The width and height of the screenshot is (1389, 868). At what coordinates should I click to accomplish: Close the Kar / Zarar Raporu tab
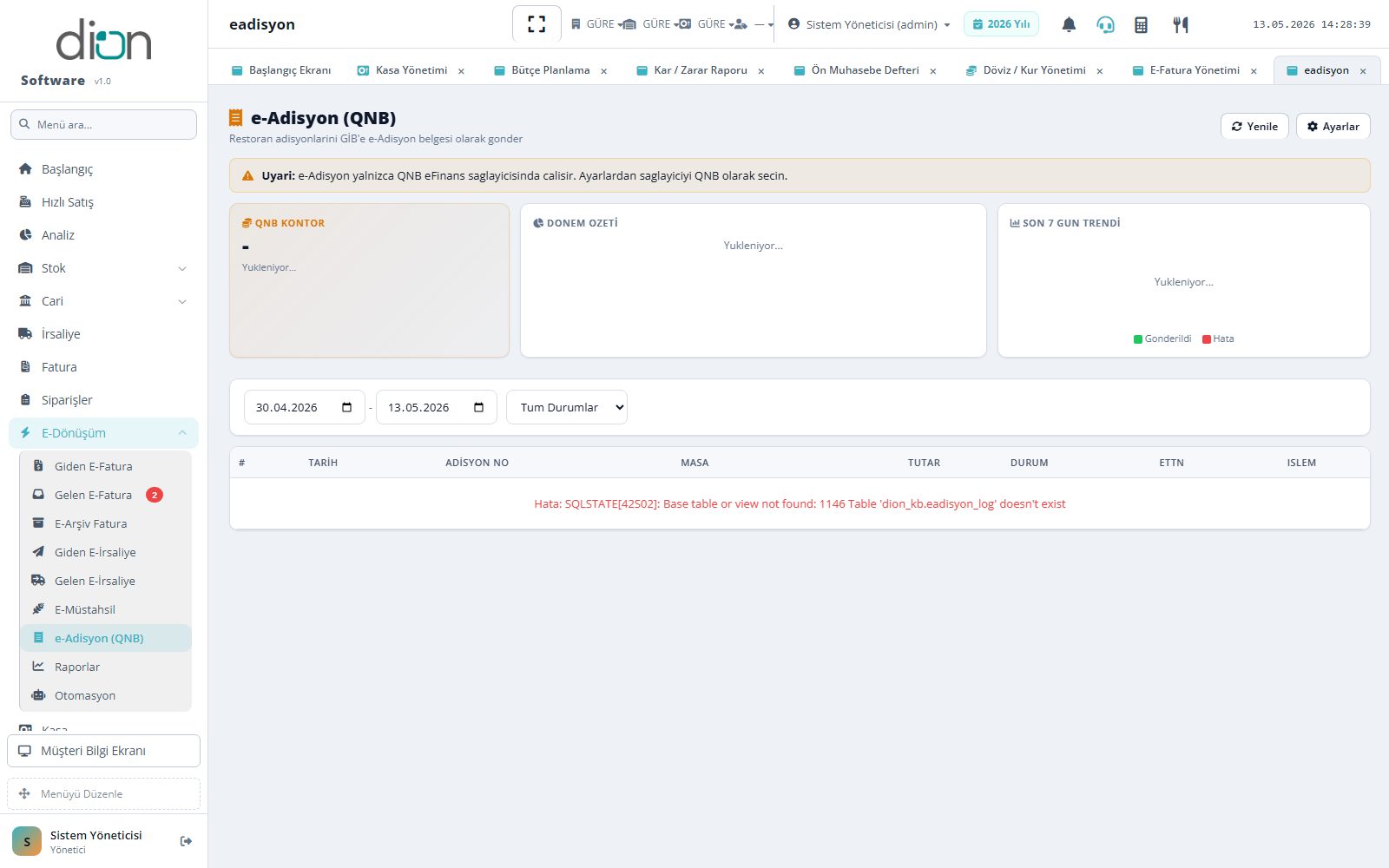coord(760,71)
